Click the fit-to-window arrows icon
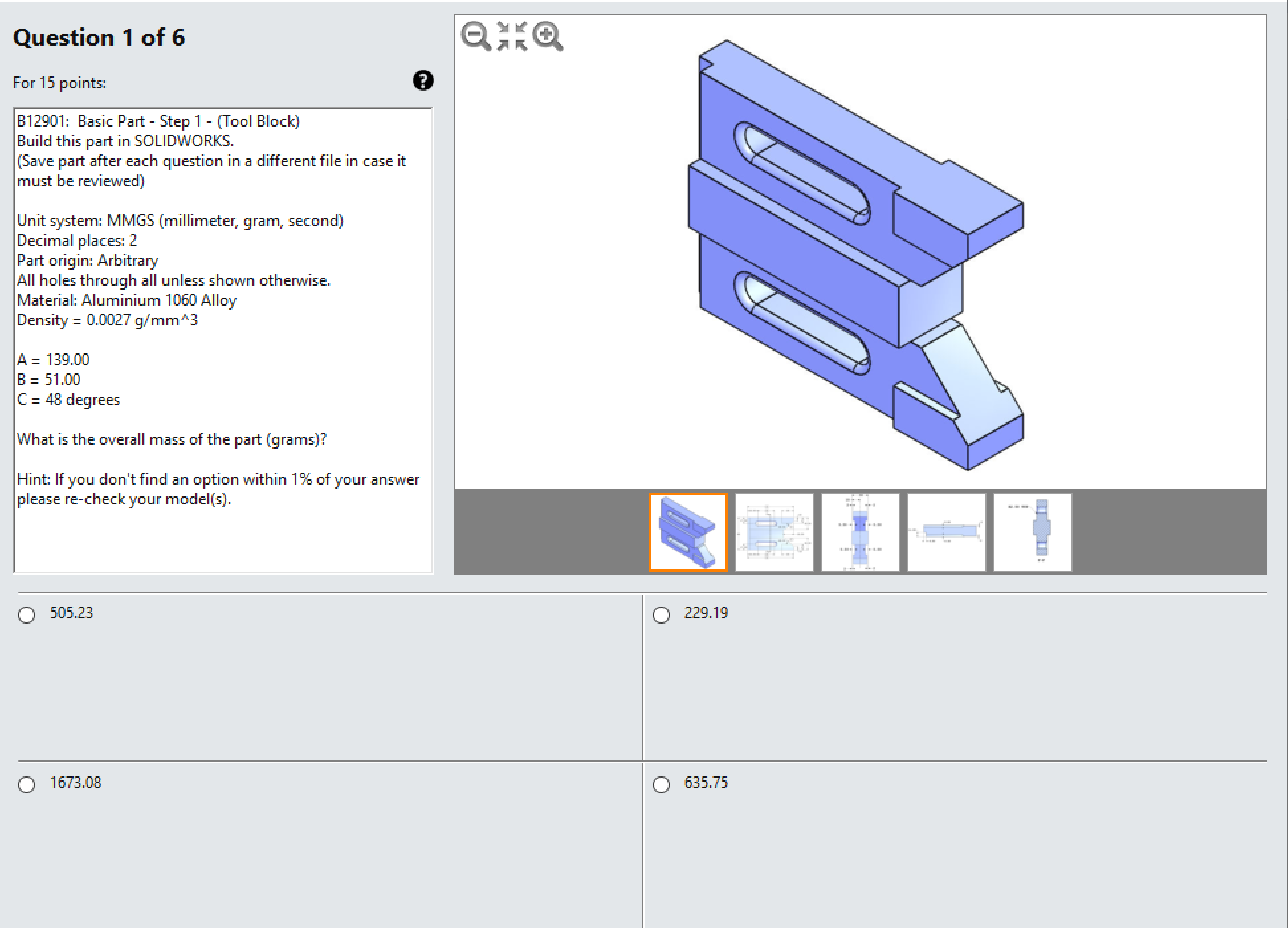 coord(511,36)
